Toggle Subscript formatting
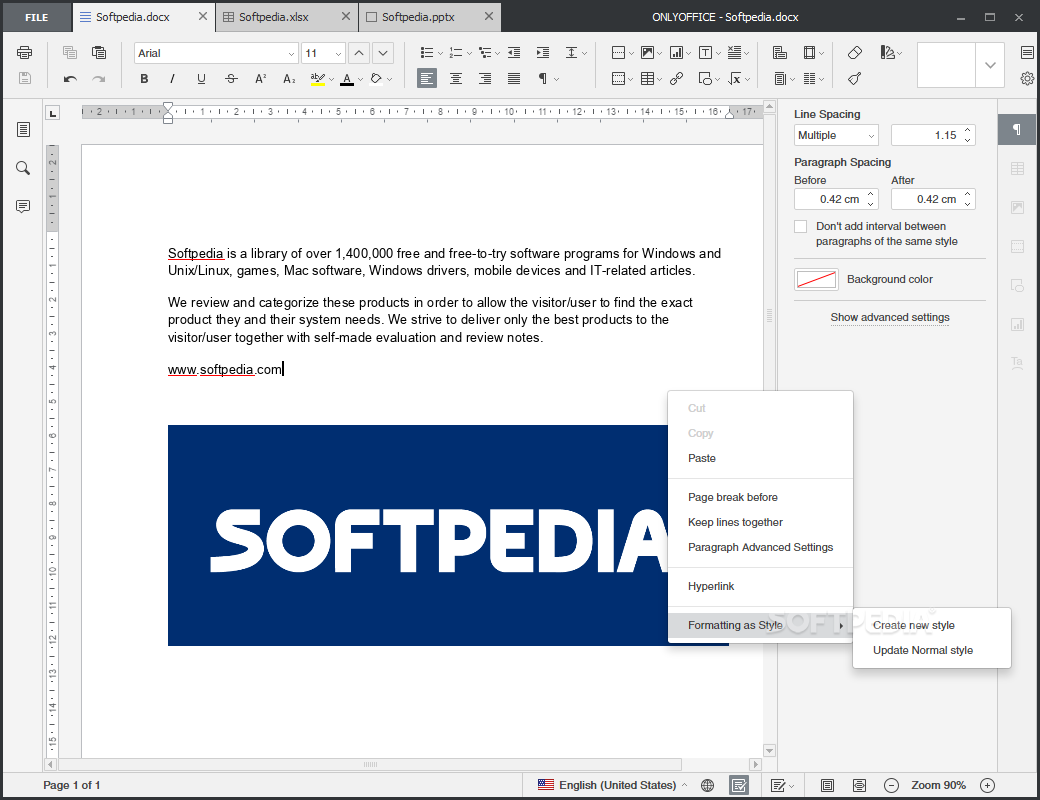This screenshot has height=800, width=1040. point(289,79)
